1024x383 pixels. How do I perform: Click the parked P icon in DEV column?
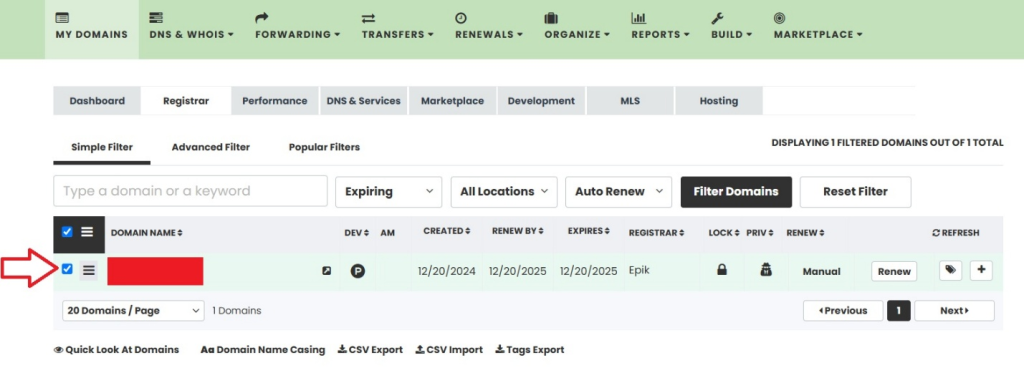(x=357, y=271)
